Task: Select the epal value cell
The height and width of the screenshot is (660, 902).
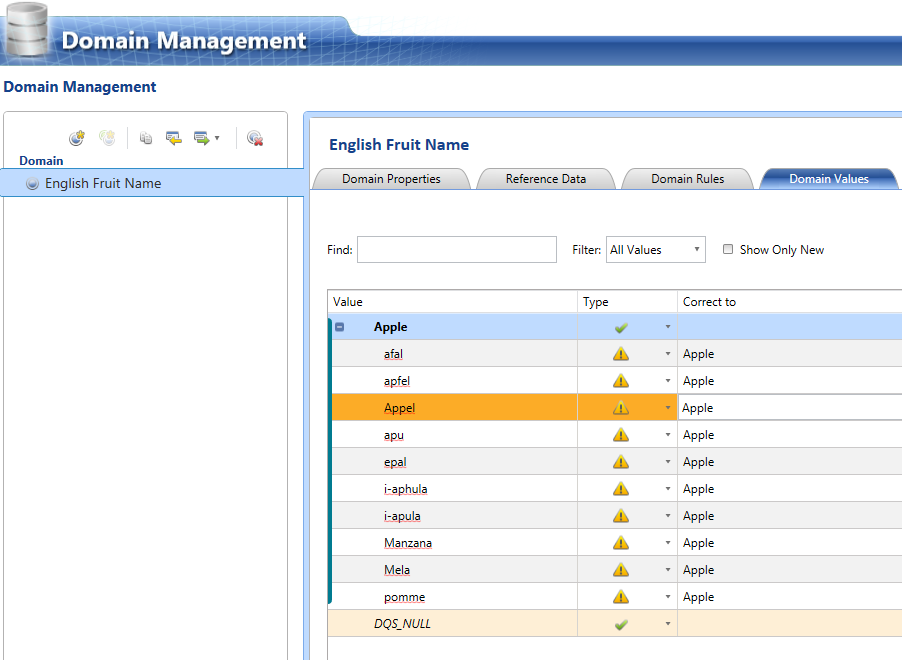Action: (454, 462)
